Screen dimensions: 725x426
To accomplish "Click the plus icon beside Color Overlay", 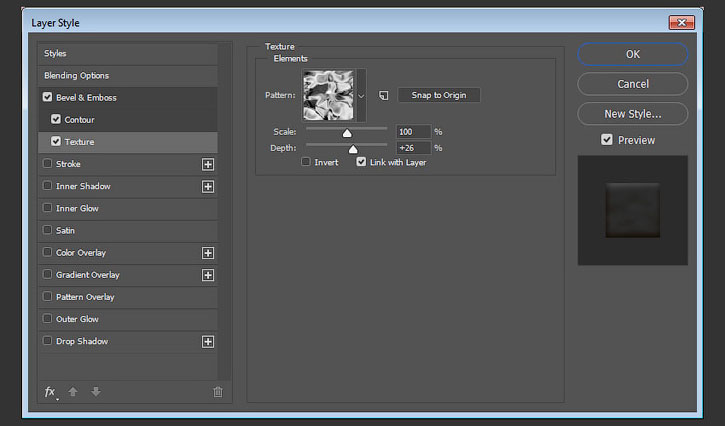I will click(208, 253).
